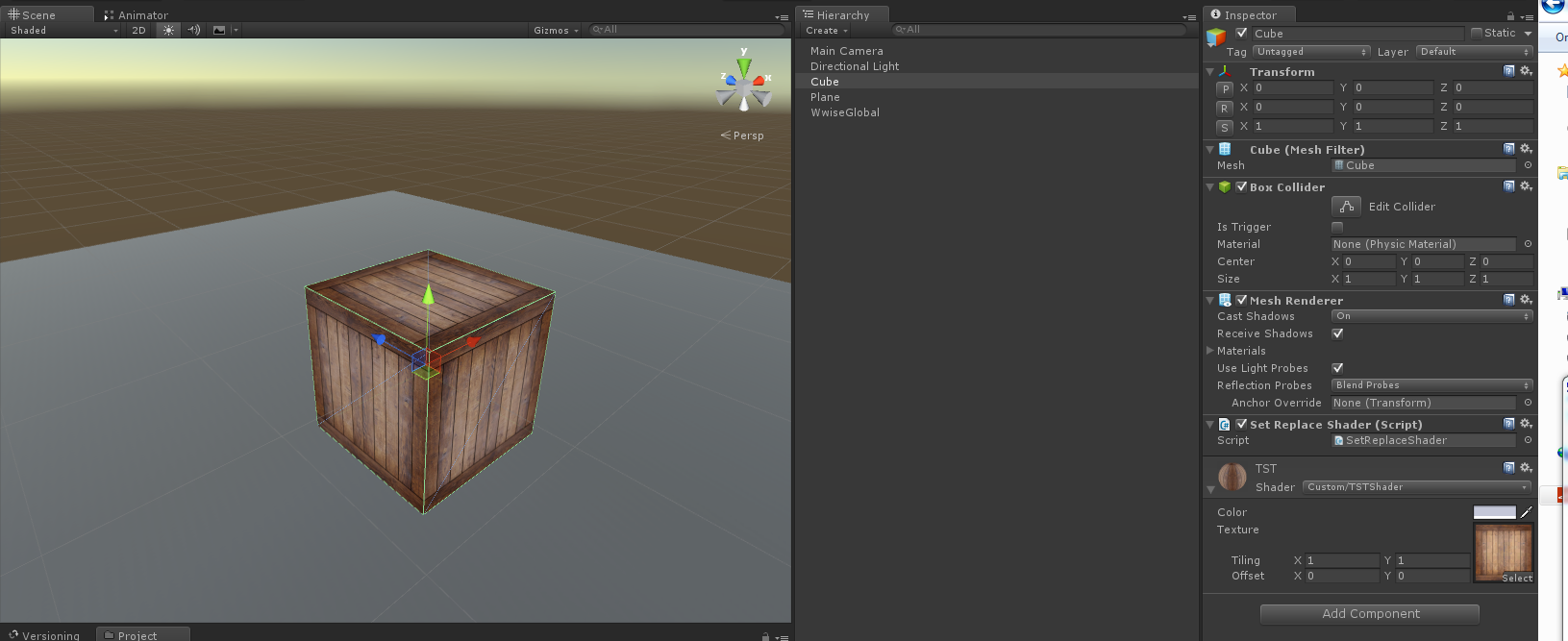Toggle scene lighting sun icon
The image size is (1568, 641).
(169, 30)
